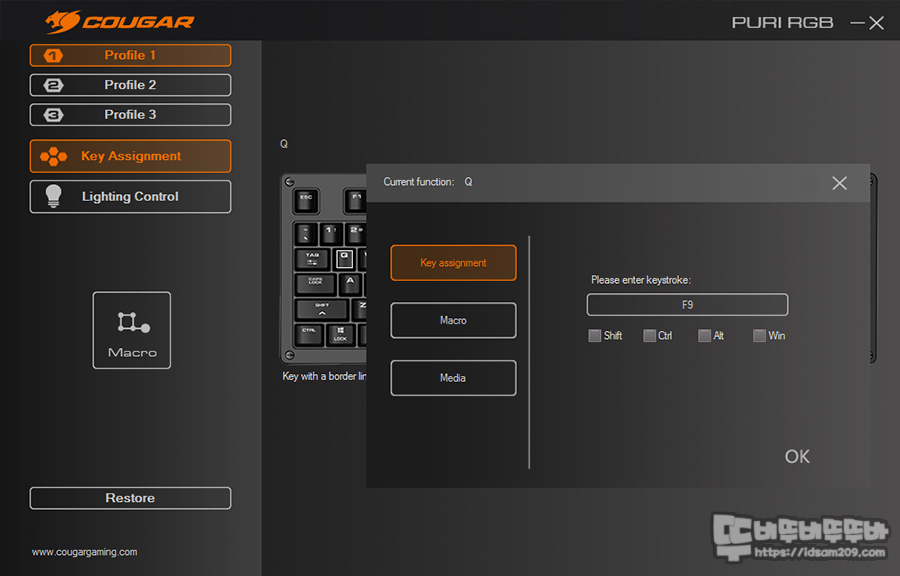The height and width of the screenshot is (576, 900).
Task: Enable the Shift modifier checkbox
Action: coord(595,336)
